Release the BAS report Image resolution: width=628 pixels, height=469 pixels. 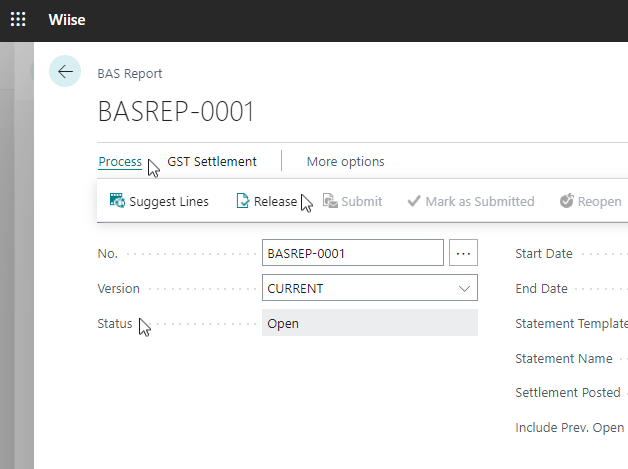click(266, 201)
